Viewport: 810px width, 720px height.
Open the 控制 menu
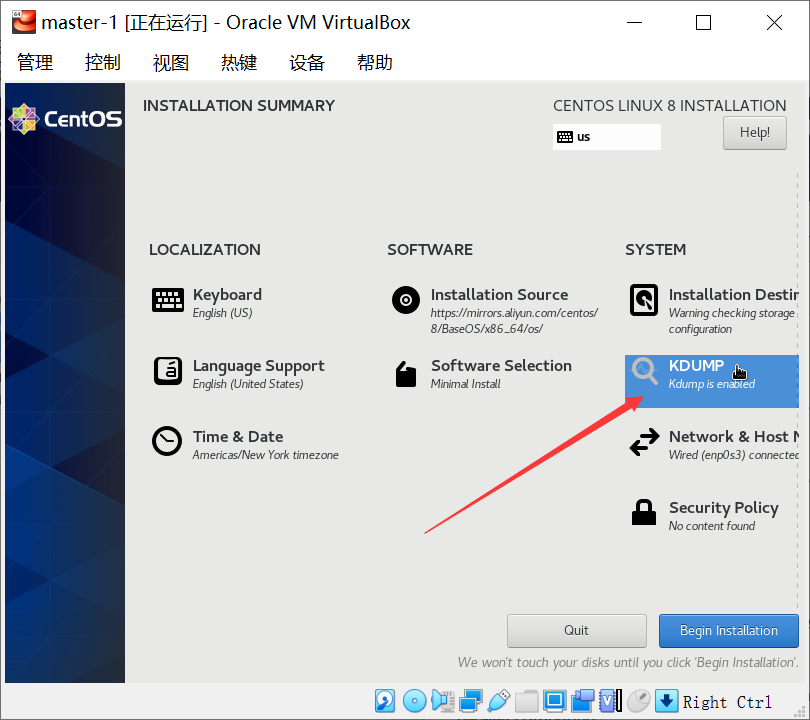[x=103, y=62]
